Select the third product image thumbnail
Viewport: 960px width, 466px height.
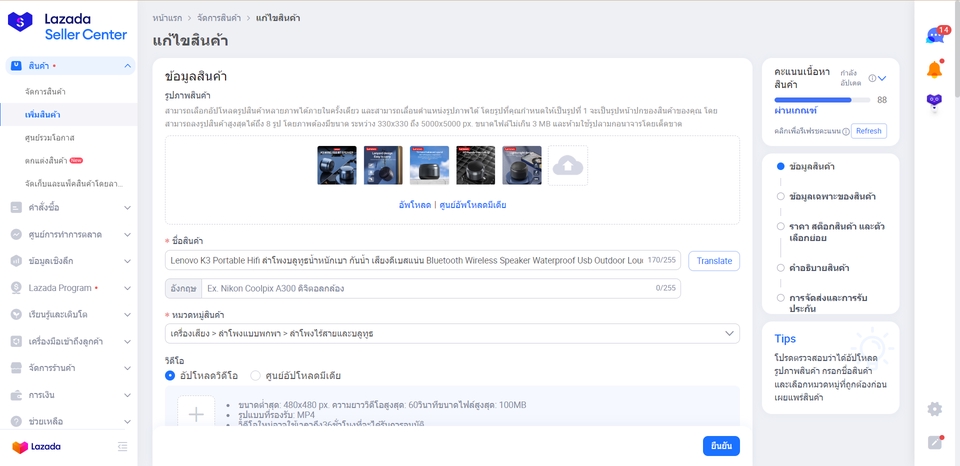(429, 165)
